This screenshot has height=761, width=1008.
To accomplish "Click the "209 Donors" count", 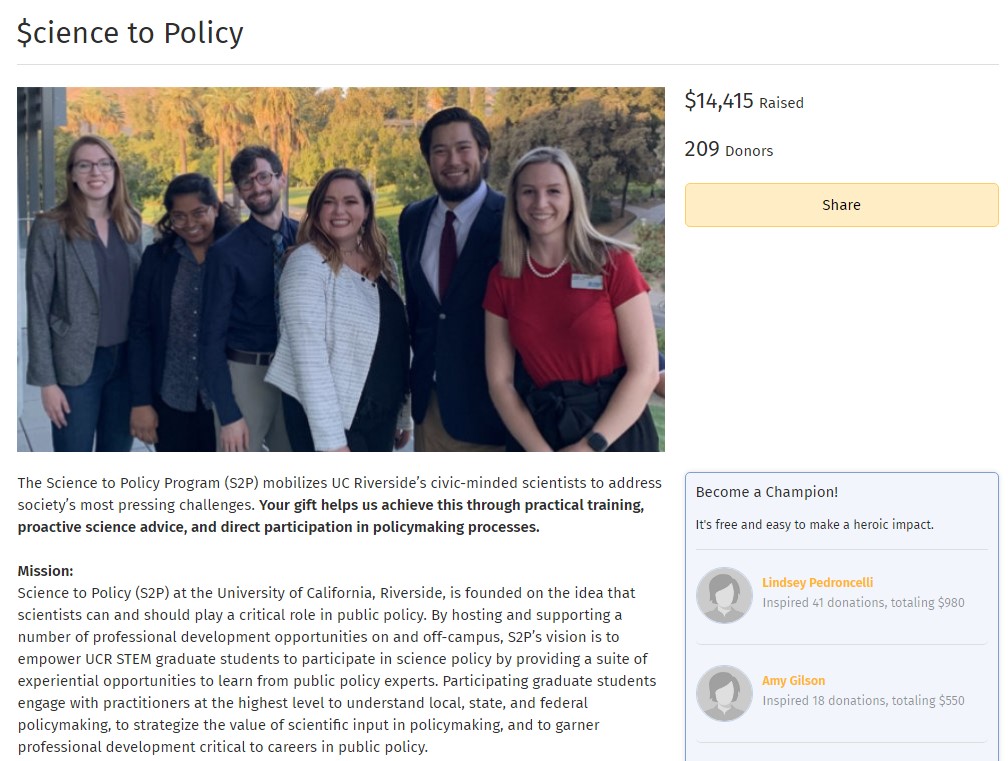I will (728, 150).
